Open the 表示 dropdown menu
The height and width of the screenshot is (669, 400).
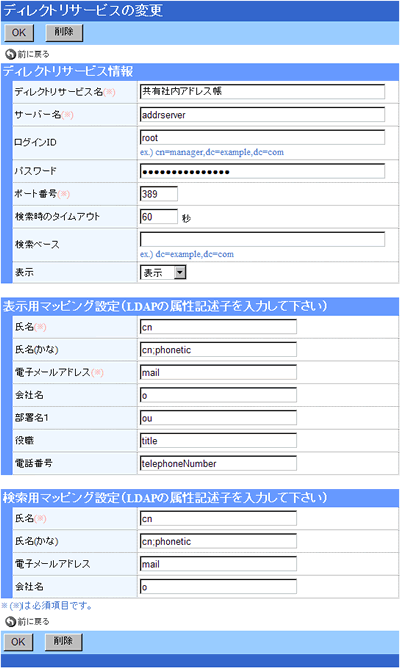[163, 272]
